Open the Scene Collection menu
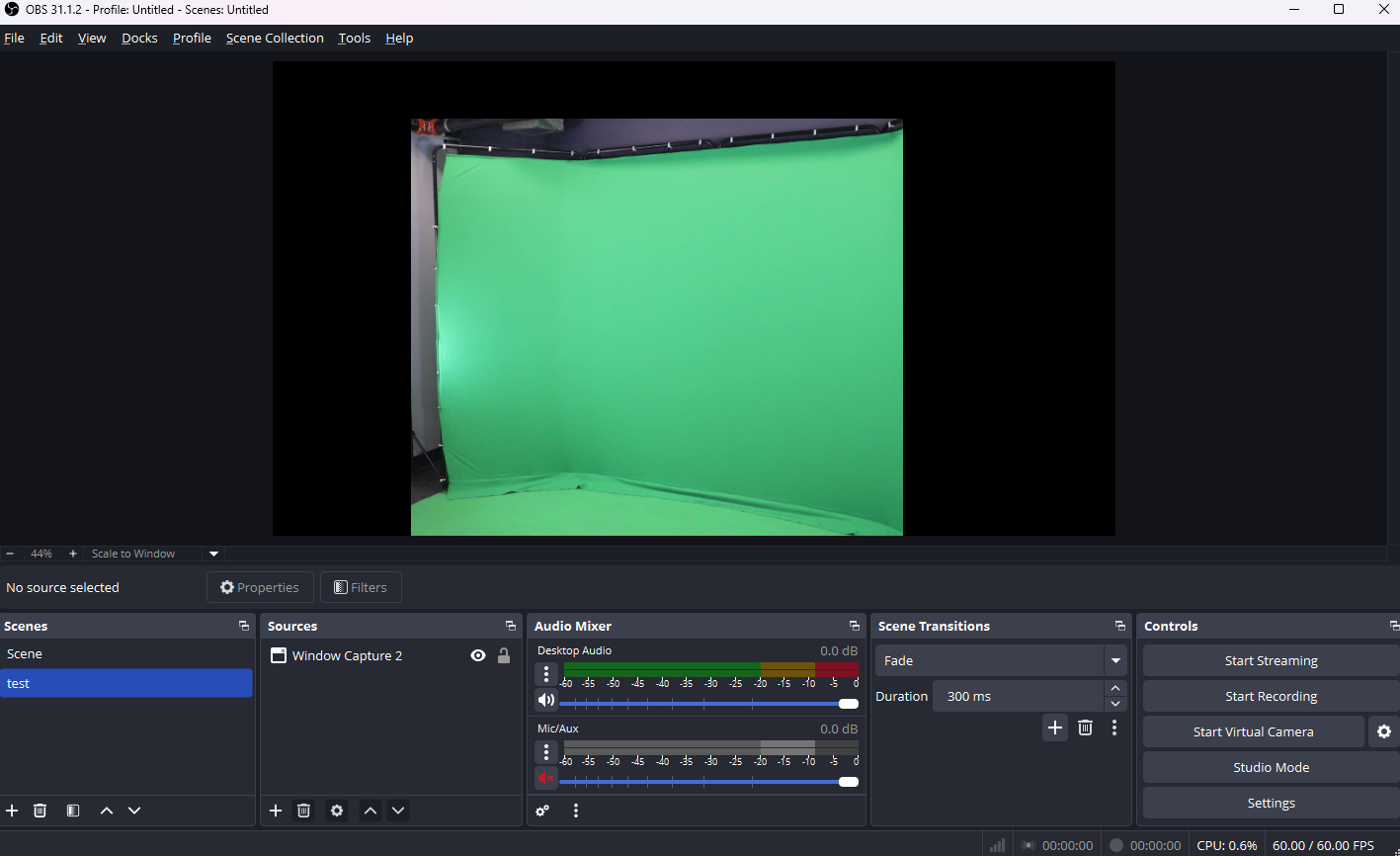1400x856 pixels. (275, 38)
